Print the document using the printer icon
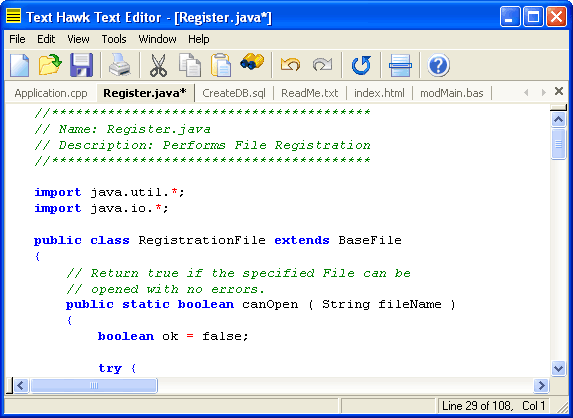 120,65
